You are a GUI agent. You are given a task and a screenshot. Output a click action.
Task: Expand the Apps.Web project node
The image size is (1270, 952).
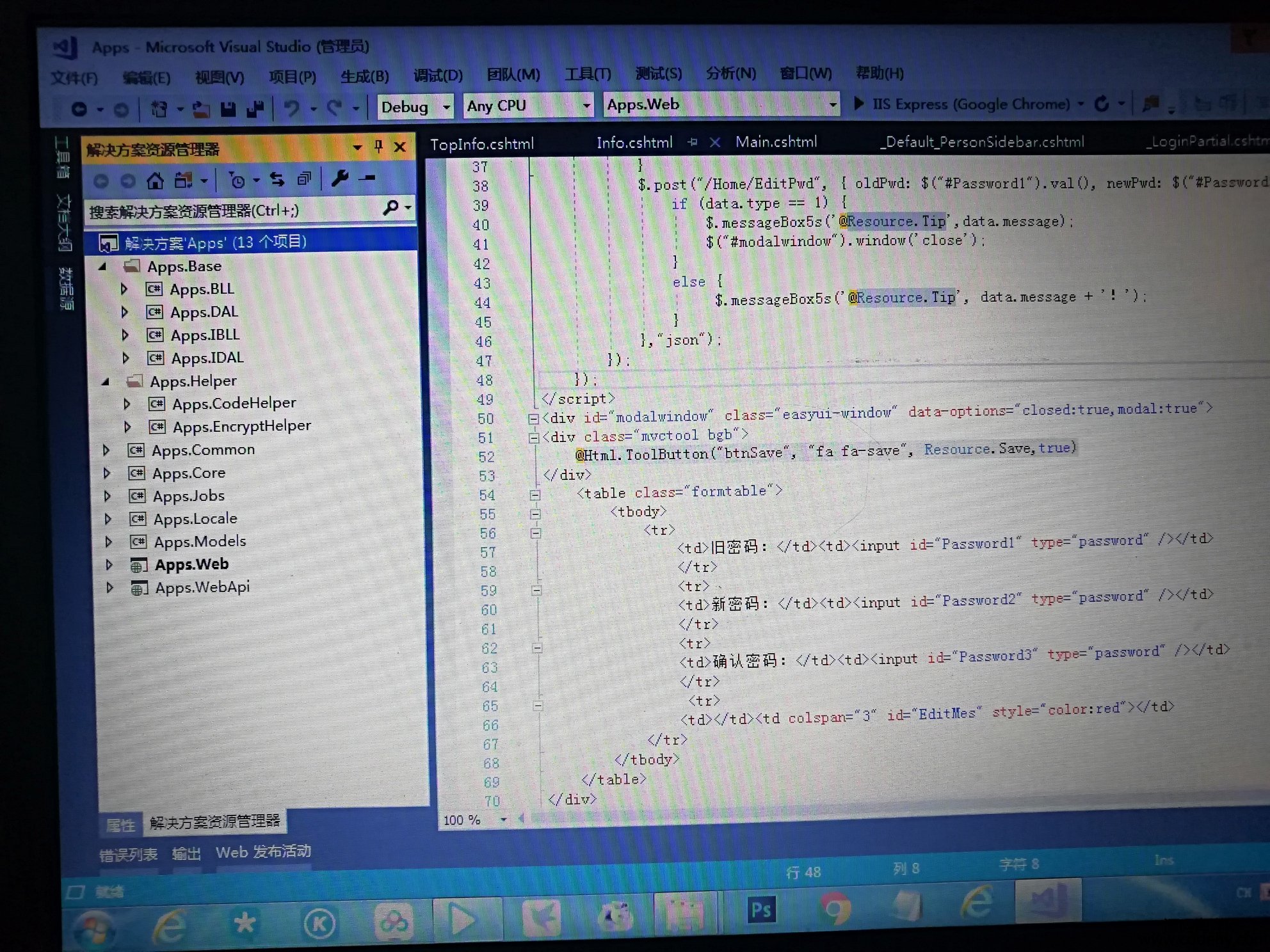click(x=109, y=565)
